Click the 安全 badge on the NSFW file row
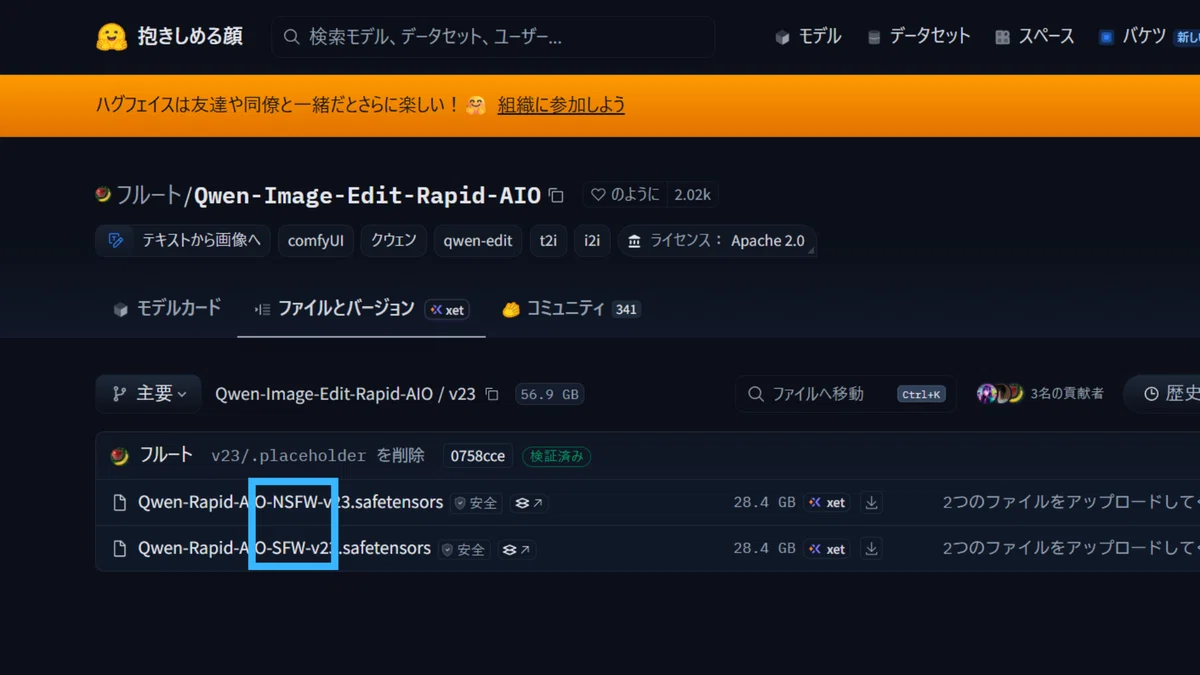1200x675 pixels. coord(476,503)
